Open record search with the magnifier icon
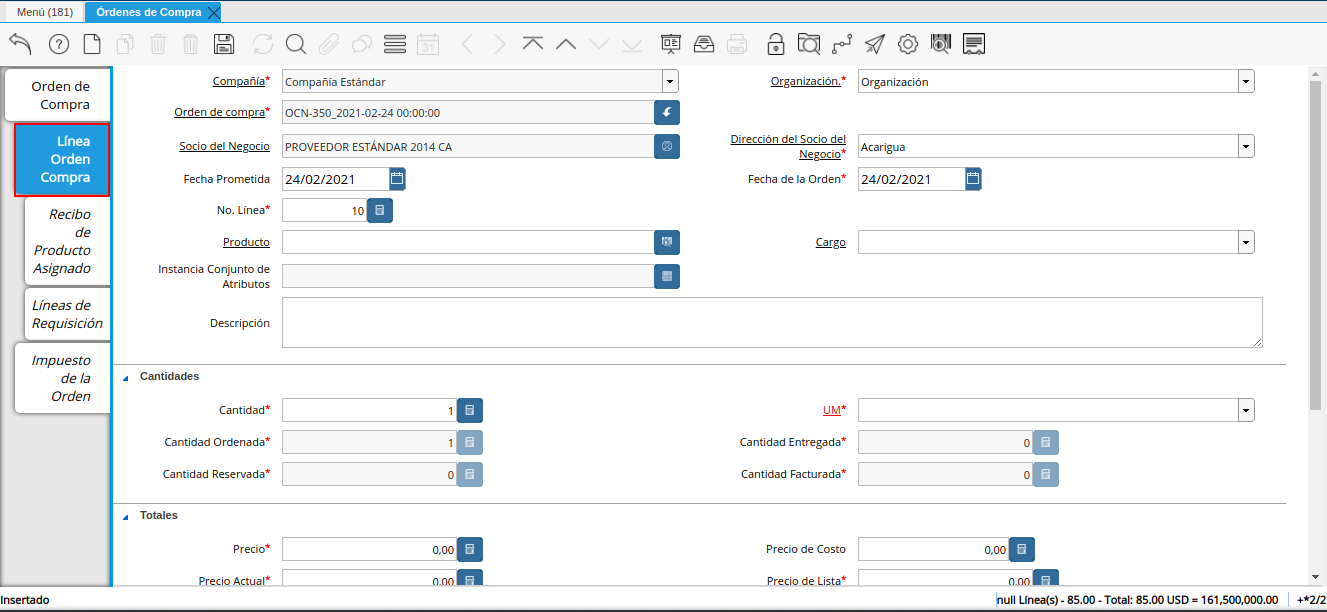 pos(295,44)
